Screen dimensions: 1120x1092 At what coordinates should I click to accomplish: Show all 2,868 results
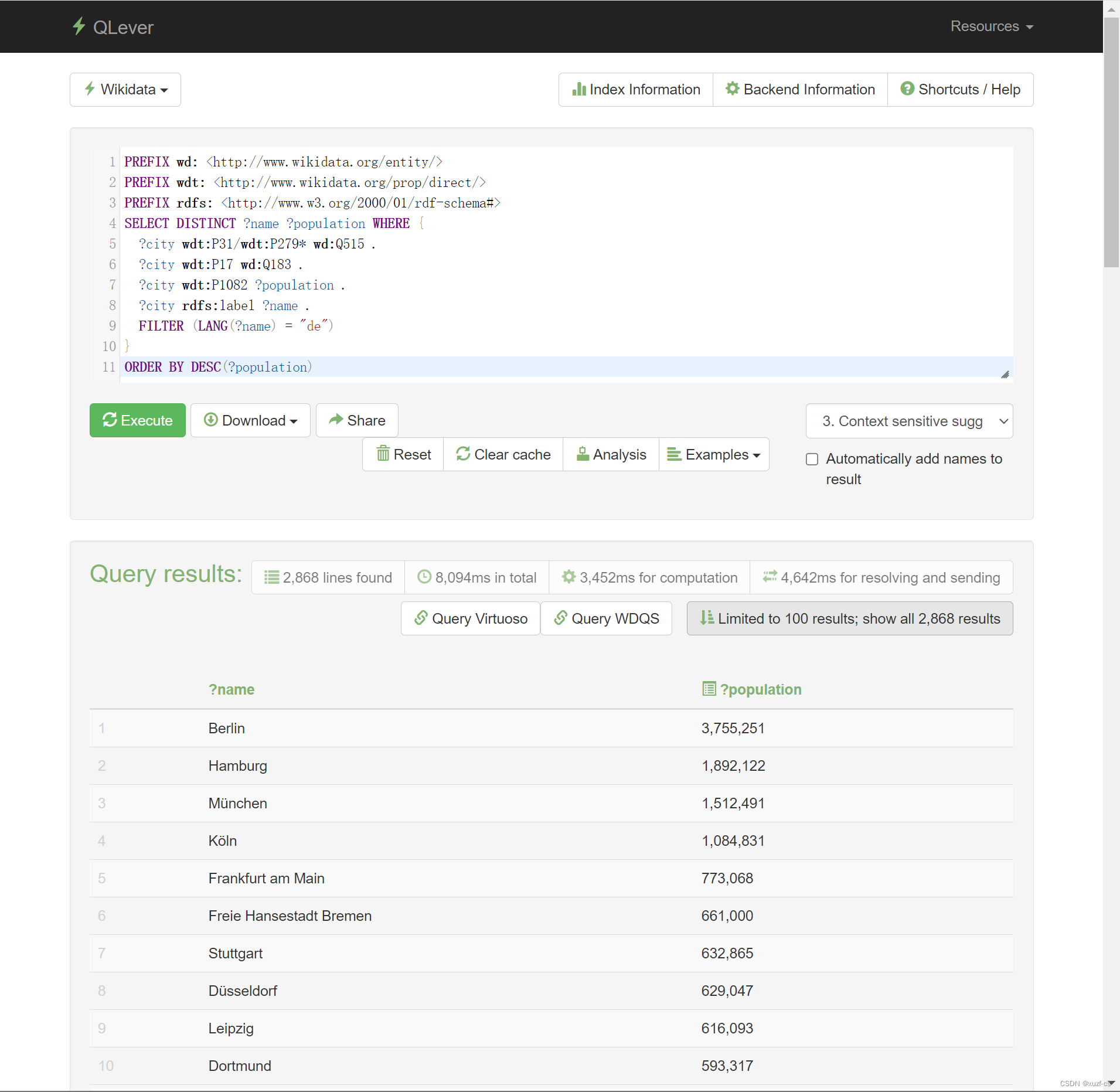pos(850,618)
